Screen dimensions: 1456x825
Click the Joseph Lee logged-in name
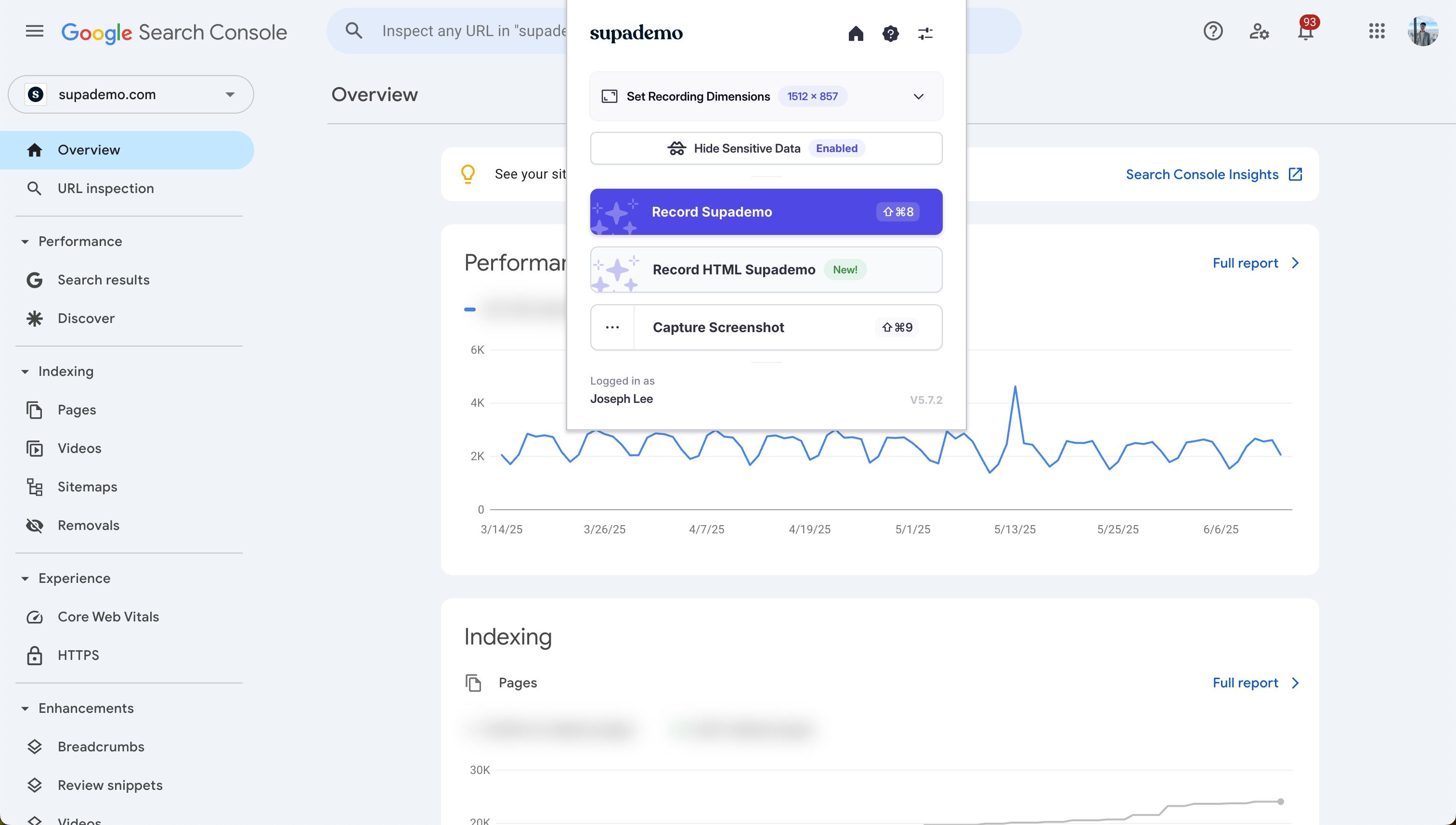(x=621, y=399)
